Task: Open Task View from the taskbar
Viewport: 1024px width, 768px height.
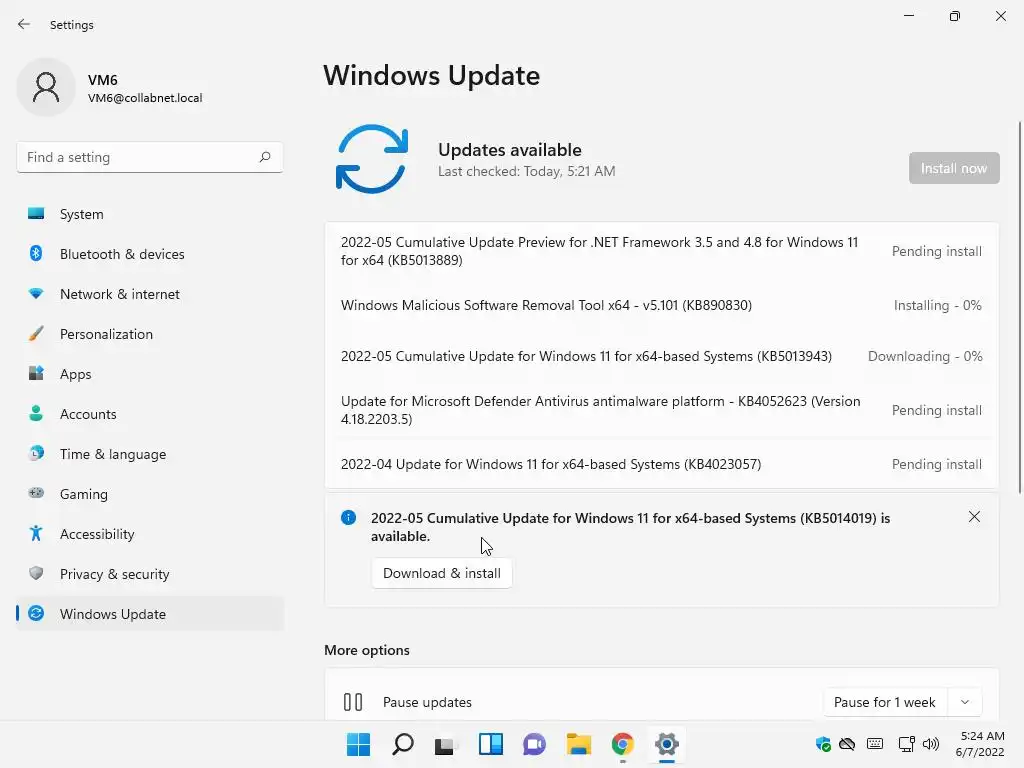Action: click(446, 744)
